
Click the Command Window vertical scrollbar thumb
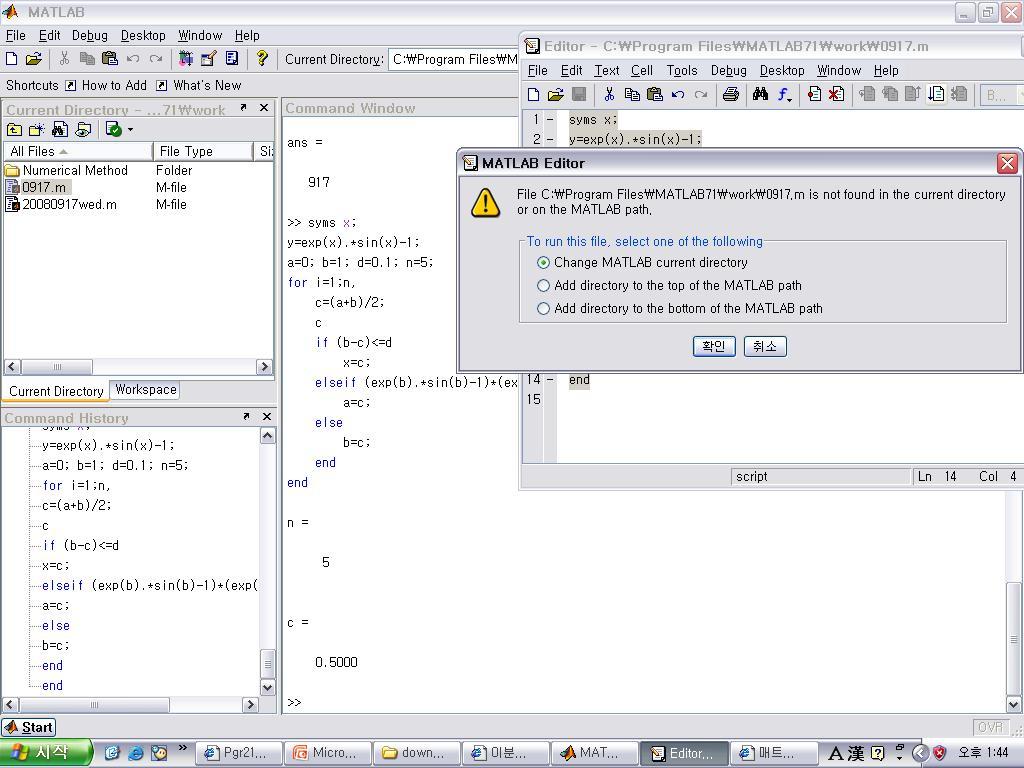pyautogui.click(x=1014, y=638)
